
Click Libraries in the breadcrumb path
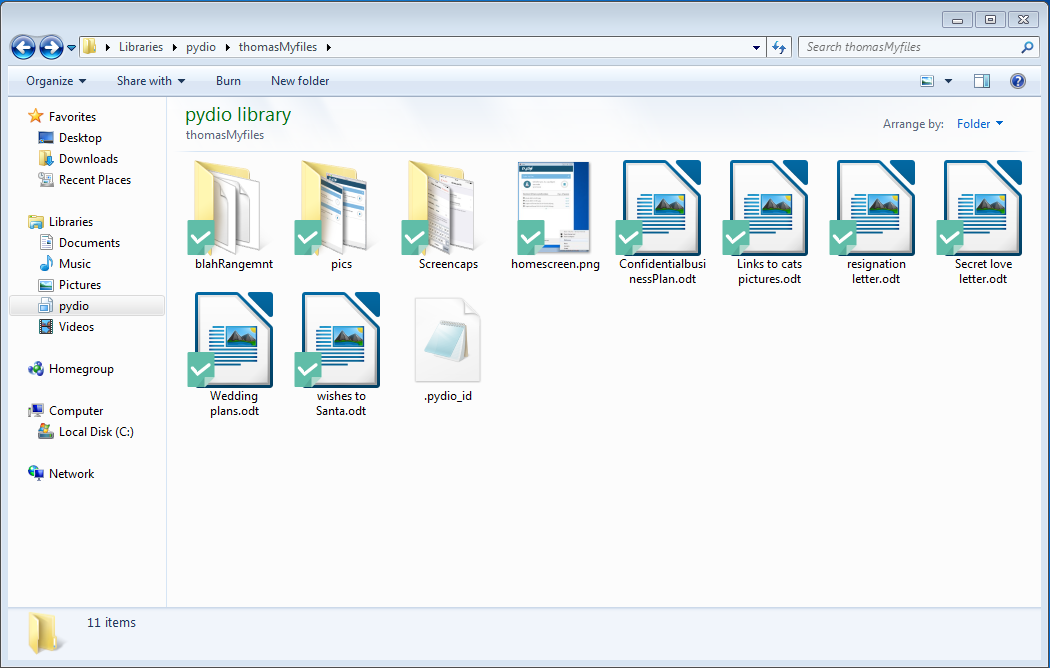point(141,47)
